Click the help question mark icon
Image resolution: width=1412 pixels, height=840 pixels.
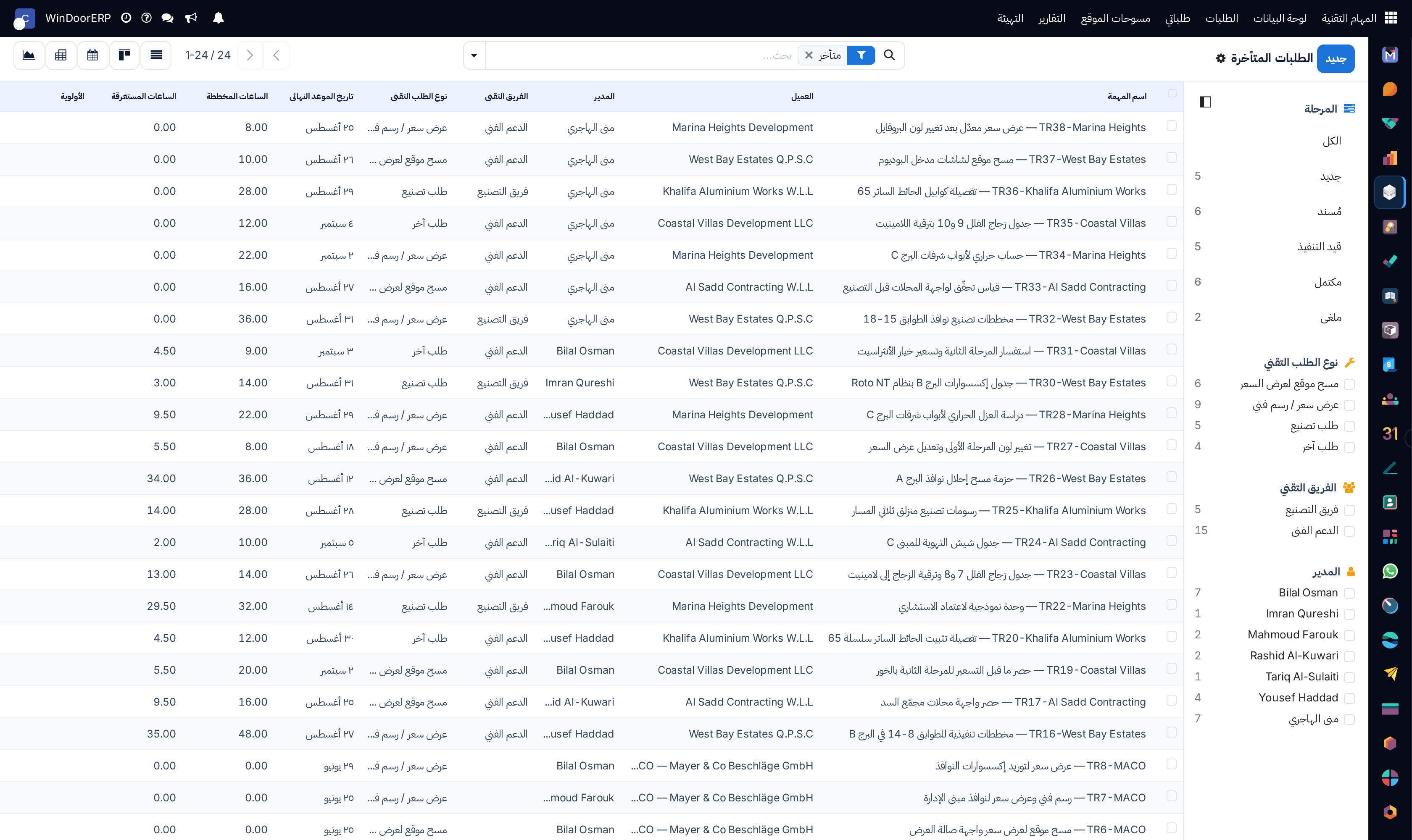tap(146, 18)
